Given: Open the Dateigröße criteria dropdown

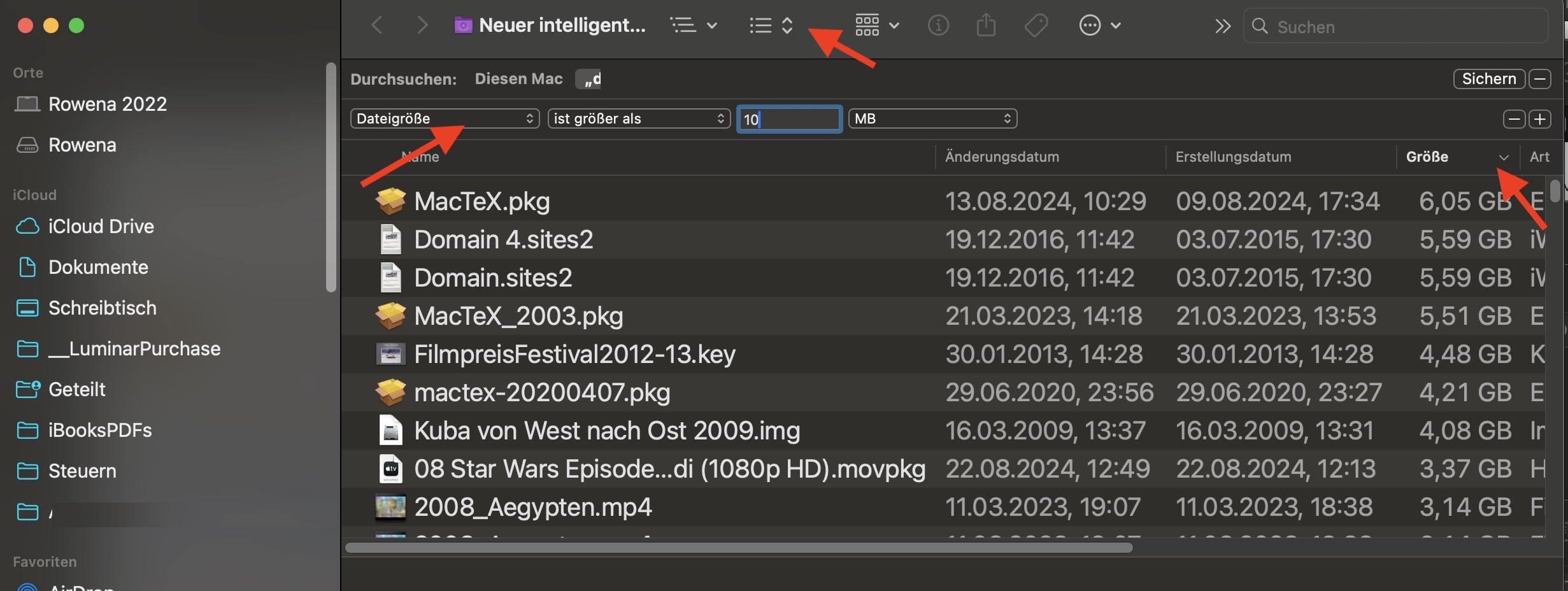Looking at the screenshot, I should pyautogui.click(x=445, y=119).
